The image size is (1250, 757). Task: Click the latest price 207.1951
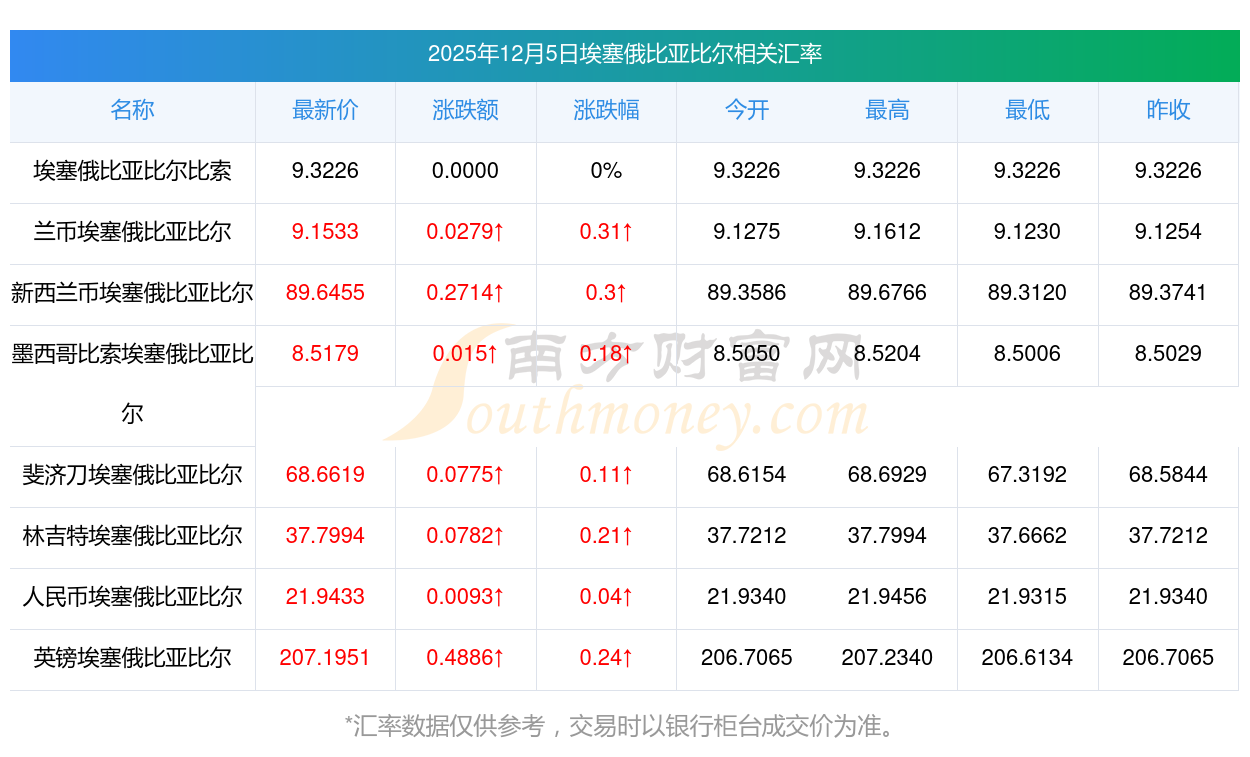point(325,658)
